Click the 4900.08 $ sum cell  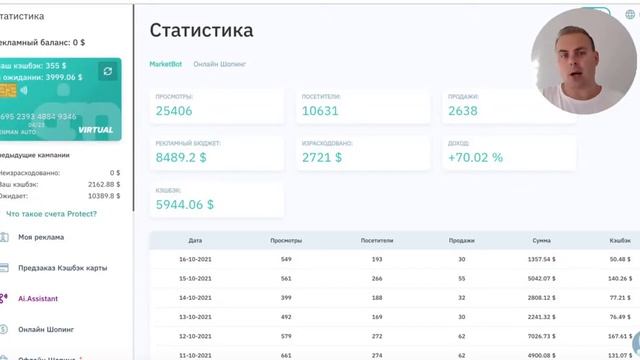541,356
